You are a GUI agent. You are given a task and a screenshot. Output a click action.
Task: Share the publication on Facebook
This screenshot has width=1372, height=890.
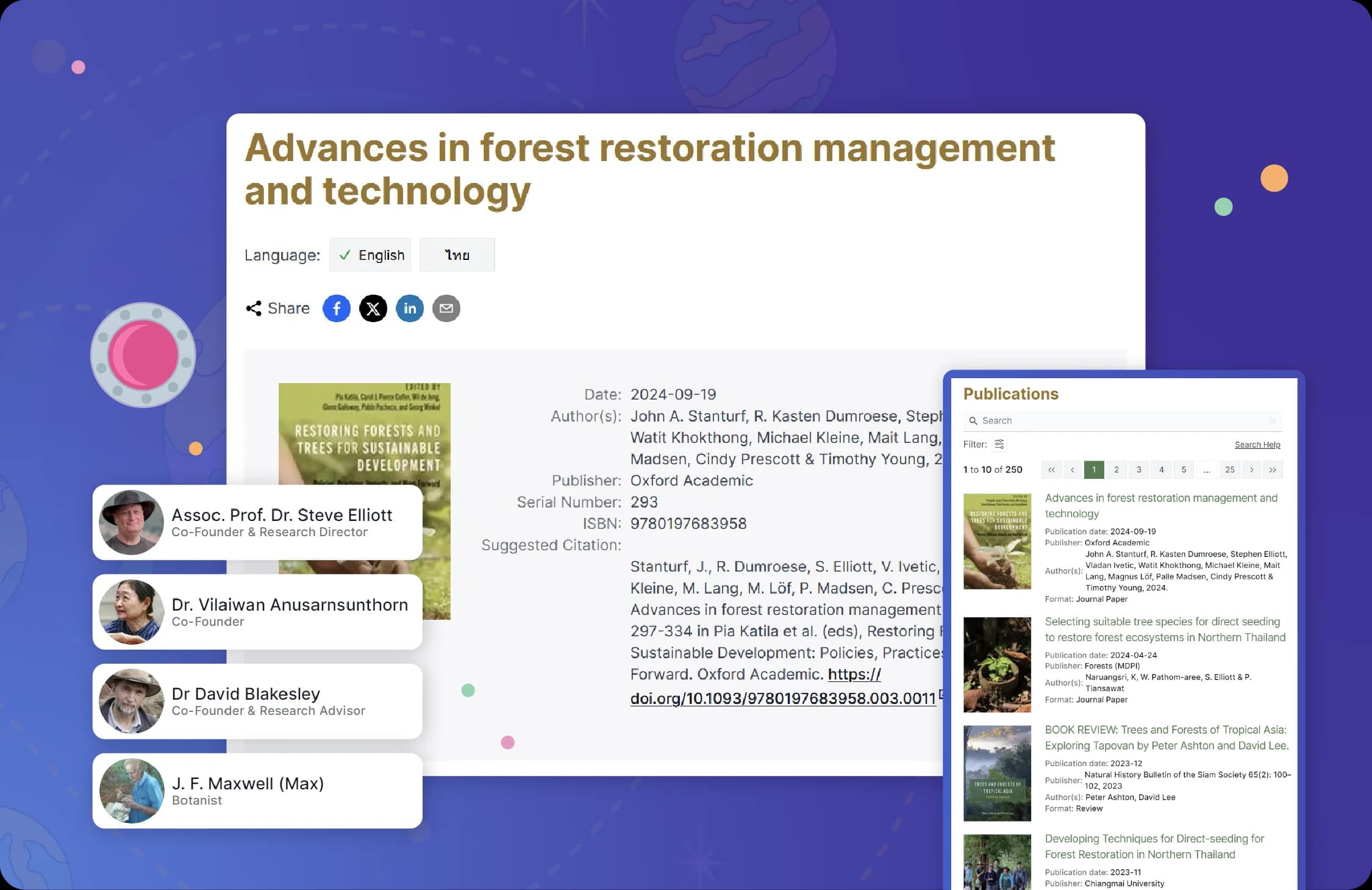pos(336,308)
